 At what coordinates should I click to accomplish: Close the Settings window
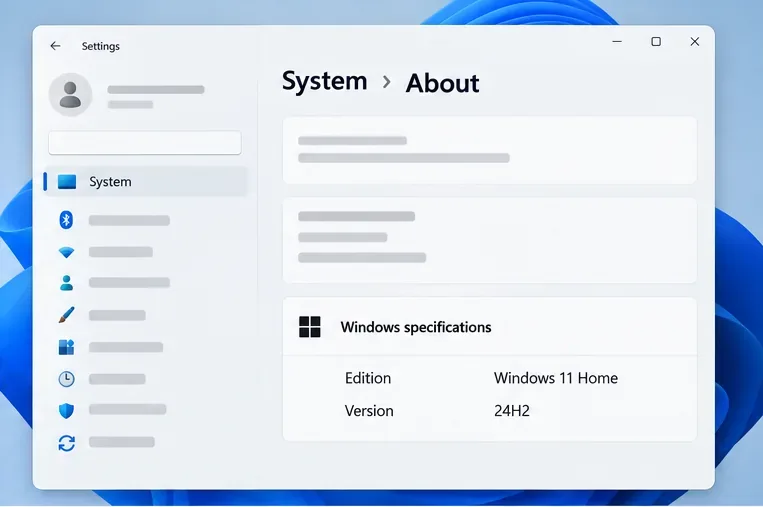pos(695,42)
